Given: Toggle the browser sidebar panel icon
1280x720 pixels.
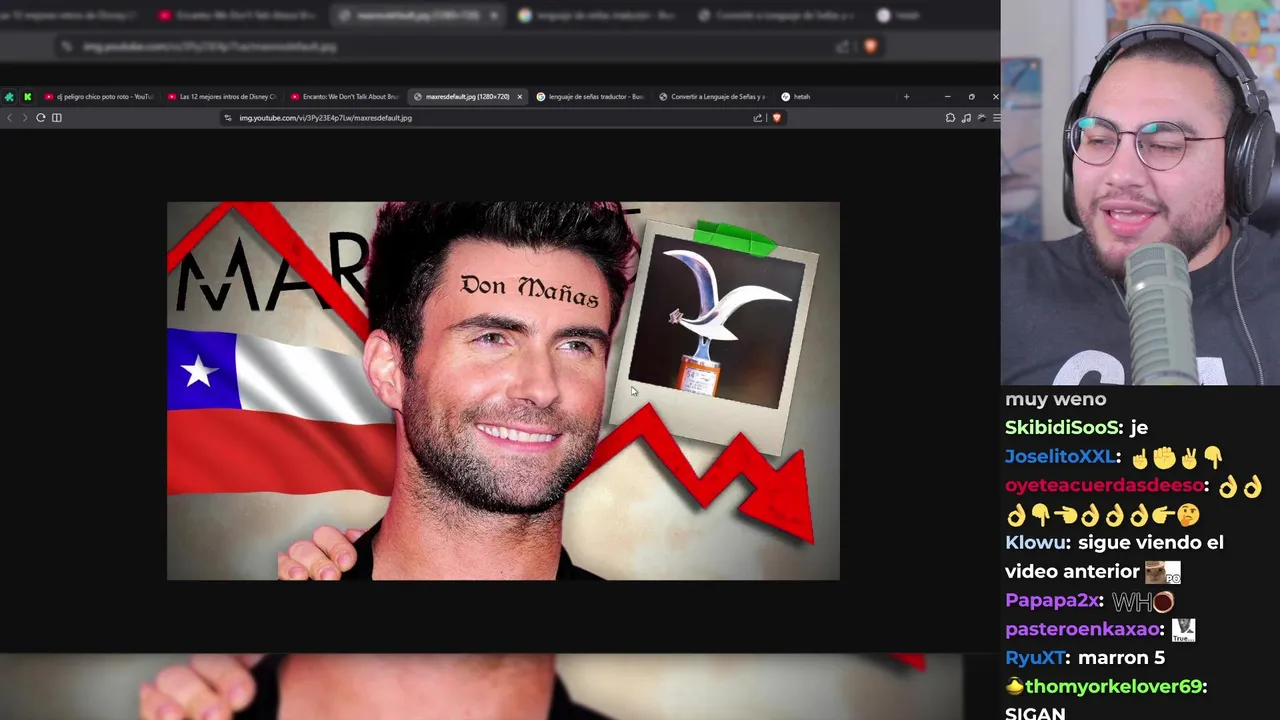Looking at the screenshot, I should tap(57, 118).
